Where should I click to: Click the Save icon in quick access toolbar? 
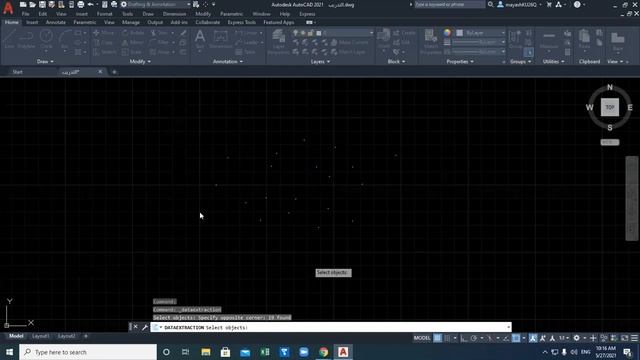tap(42, 4)
